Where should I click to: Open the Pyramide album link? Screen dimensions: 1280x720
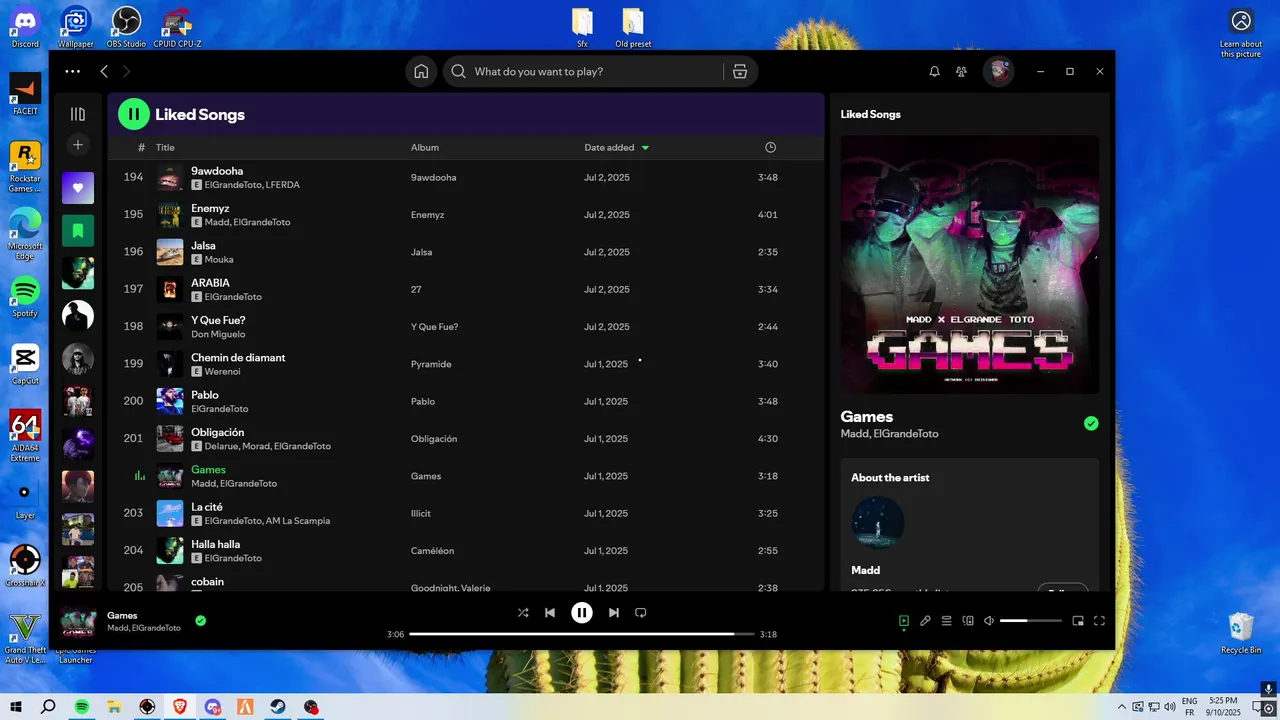click(431, 364)
